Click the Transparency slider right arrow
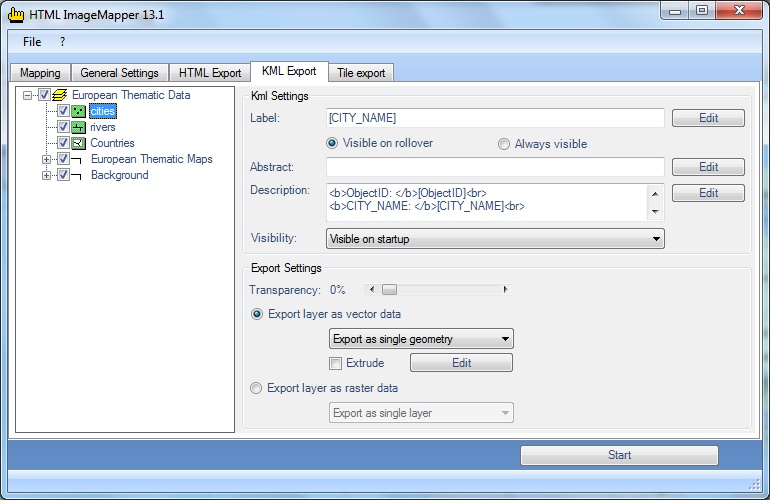770x500 pixels. [505, 290]
